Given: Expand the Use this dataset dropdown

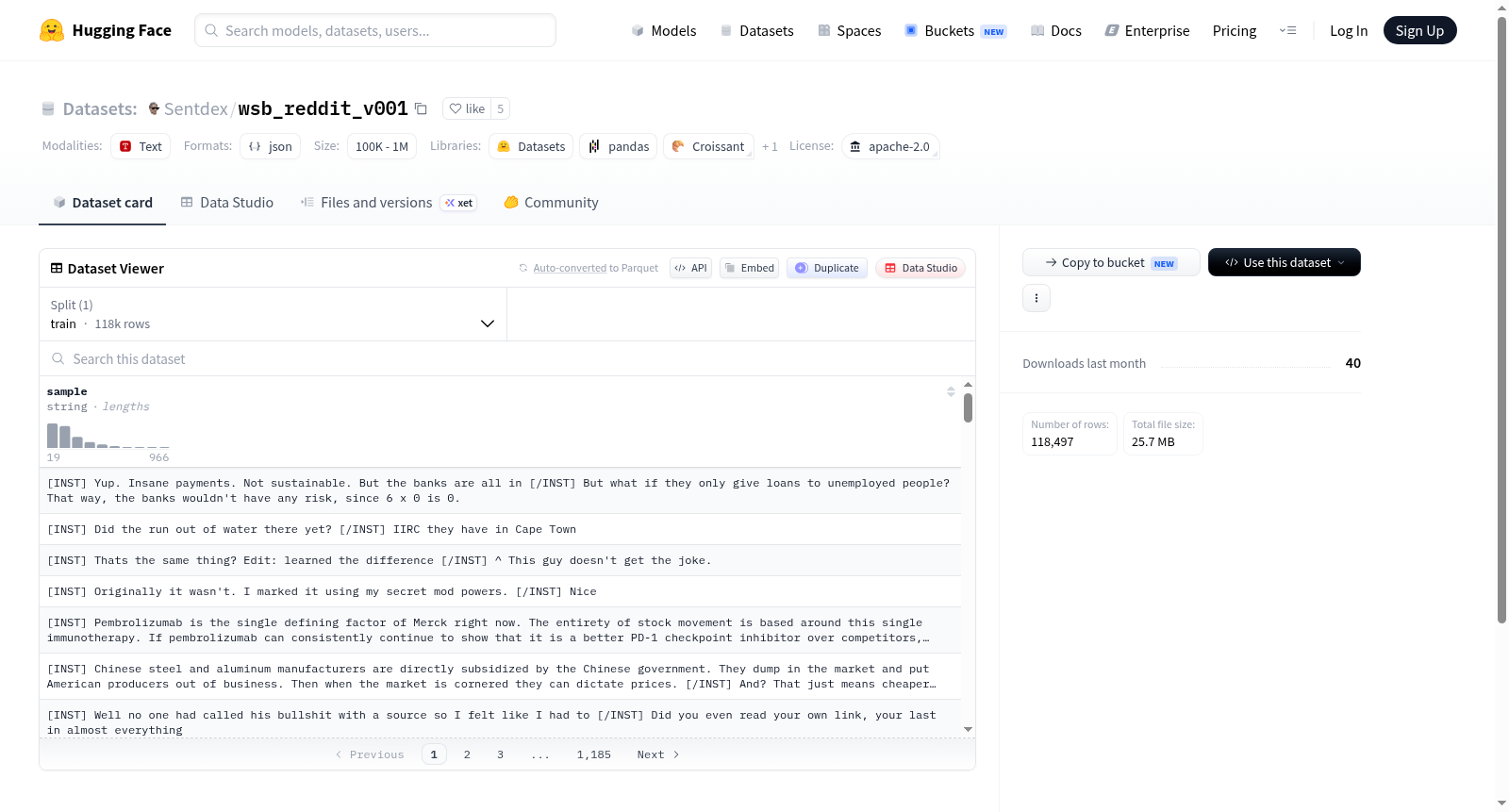Looking at the screenshot, I should pyautogui.click(x=1284, y=262).
